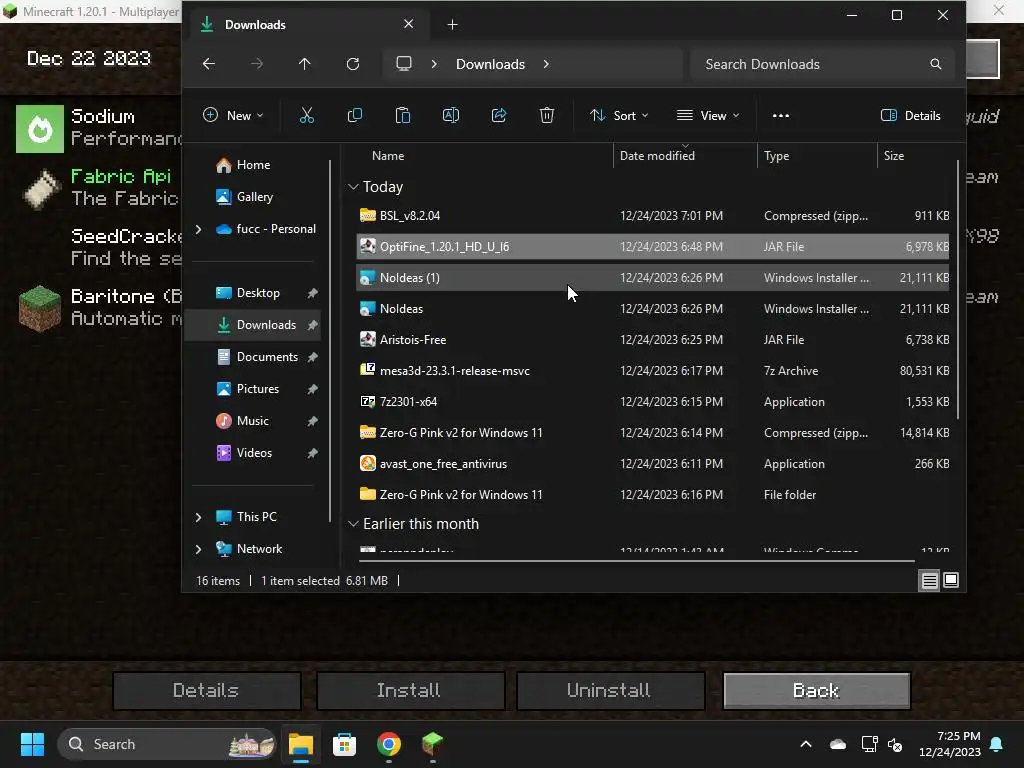Click the Delete trash icon

tap(547, 116)
